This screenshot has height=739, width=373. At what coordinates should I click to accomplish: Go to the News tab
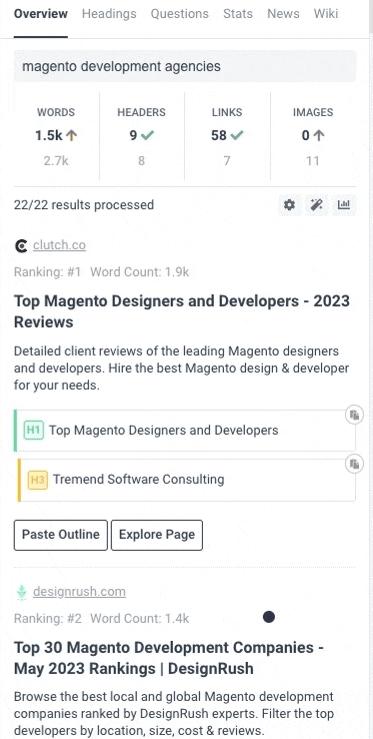(x=283, y=14)
